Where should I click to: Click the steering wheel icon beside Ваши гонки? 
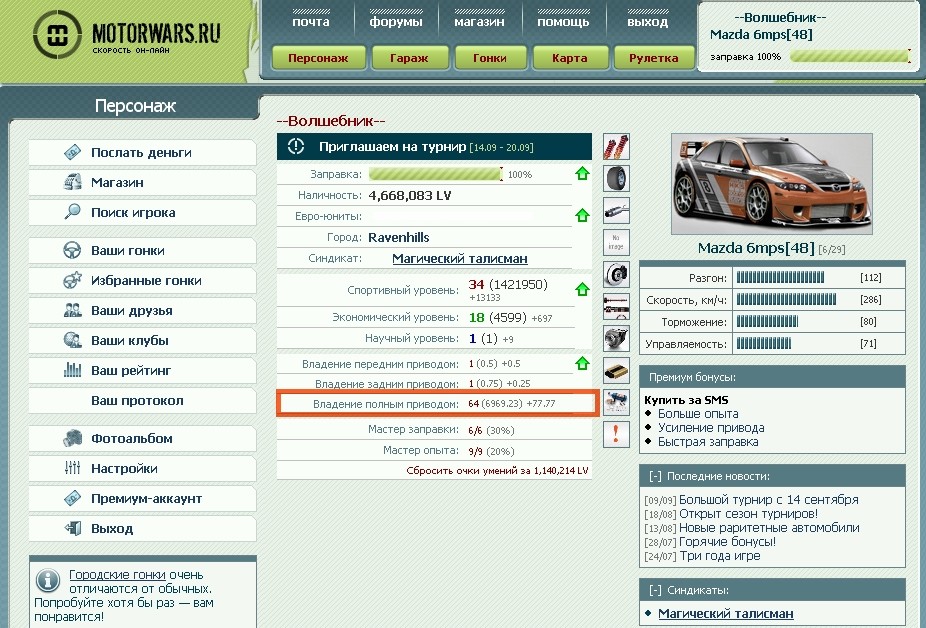(x=73, y=250)
